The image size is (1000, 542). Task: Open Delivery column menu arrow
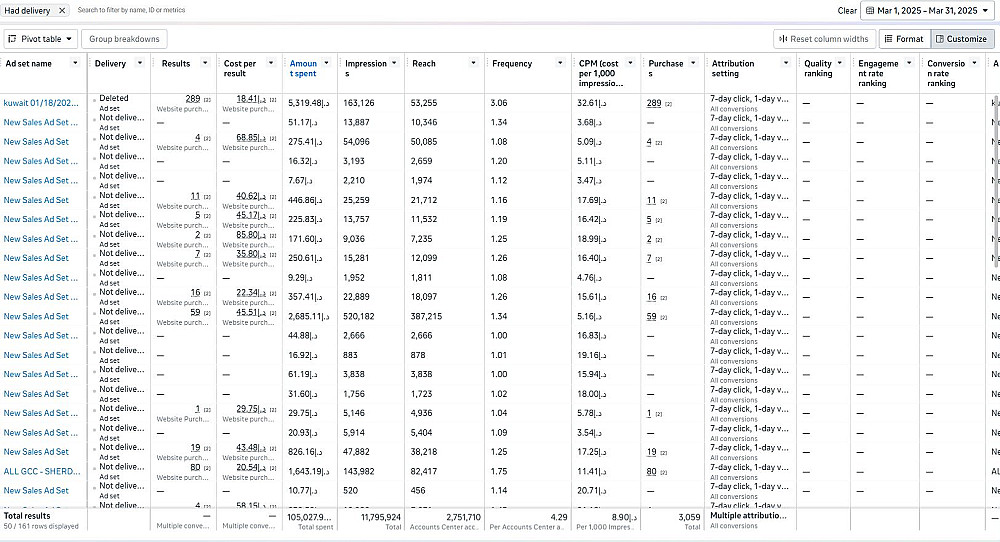140,62
